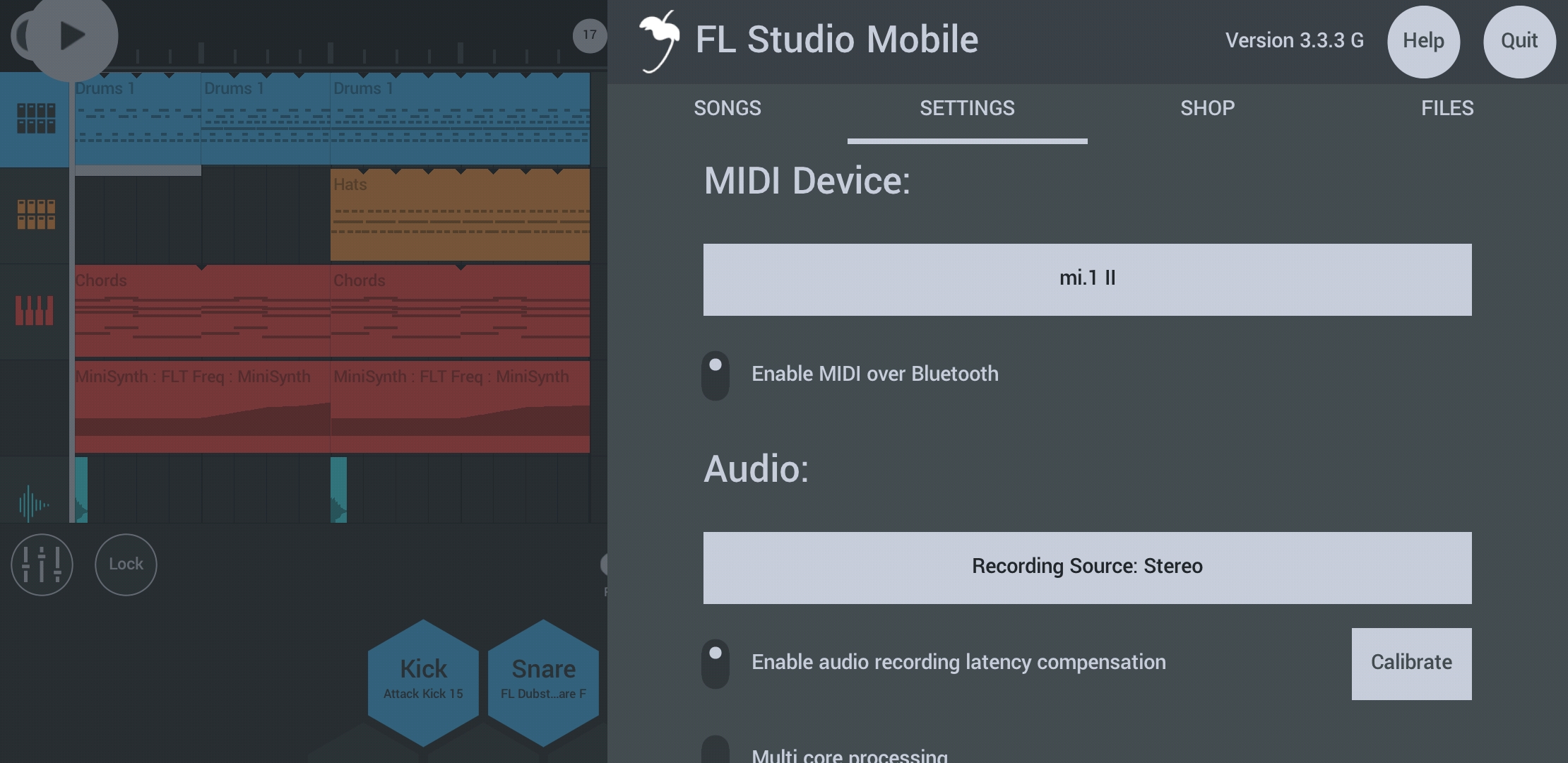Open the Help page
Image resolution: width=1568 pixels, height=763 pixels.
click(1423, 41)
